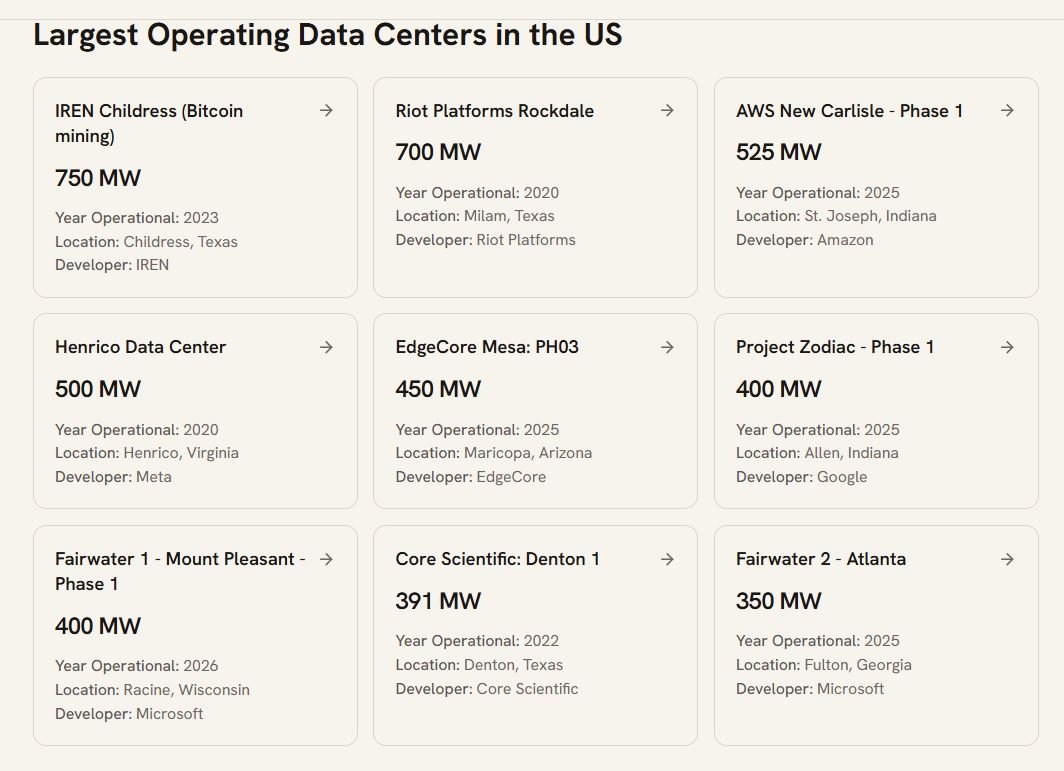Viewport: 1064px width, 771px height.
Task: Click the 391 MW capacity value
Action: click(438, 601)
